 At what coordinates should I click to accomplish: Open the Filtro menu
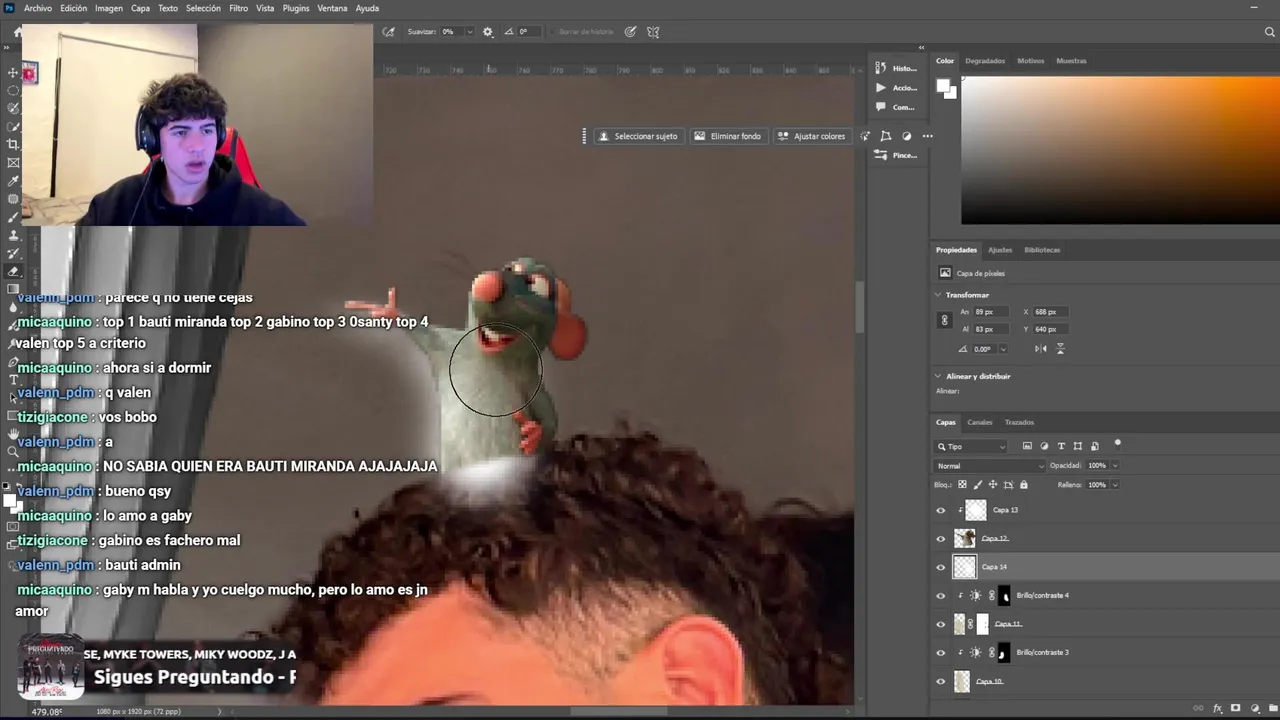pos(238,8)
